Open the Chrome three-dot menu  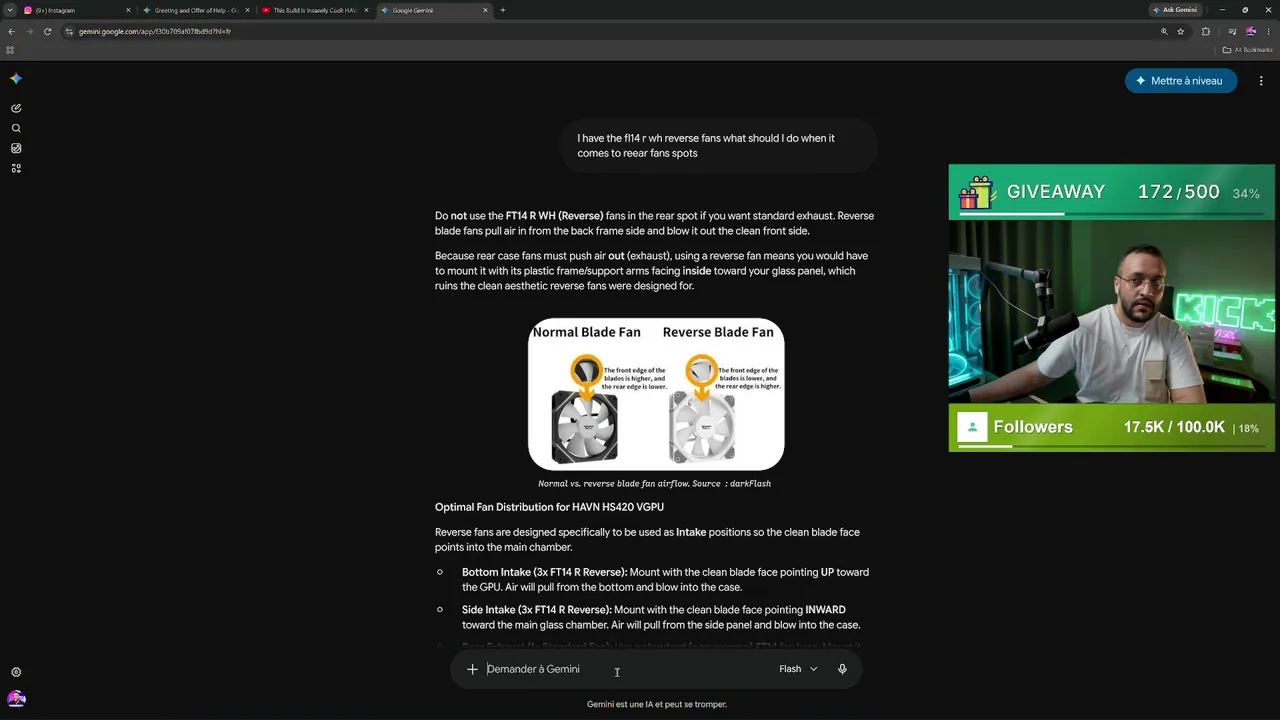click(1268, 31)
